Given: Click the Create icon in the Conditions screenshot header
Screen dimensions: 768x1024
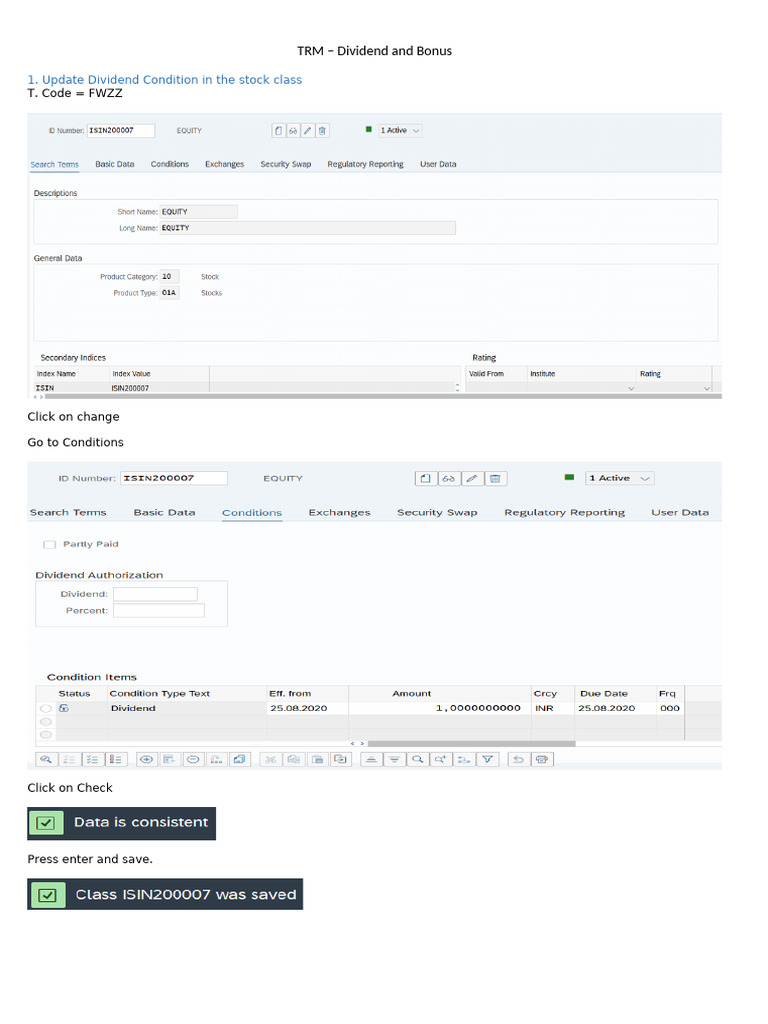Looking at the screenshot, I should tap(426, 479).
